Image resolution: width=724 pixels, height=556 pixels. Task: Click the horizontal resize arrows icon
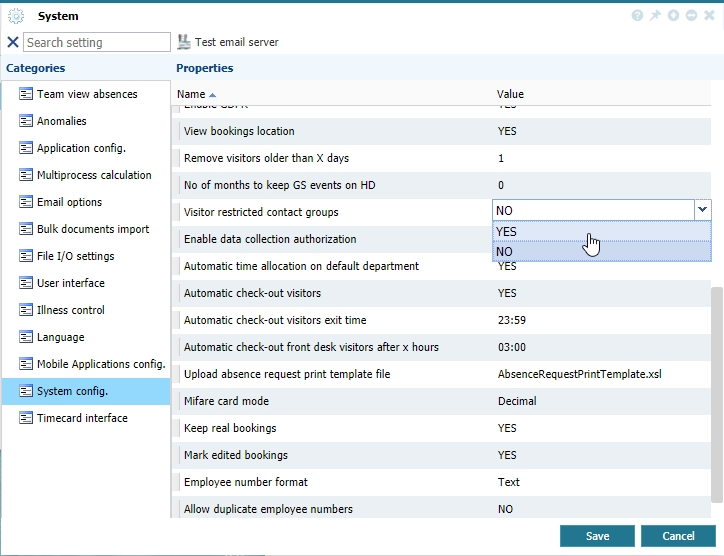691,16
